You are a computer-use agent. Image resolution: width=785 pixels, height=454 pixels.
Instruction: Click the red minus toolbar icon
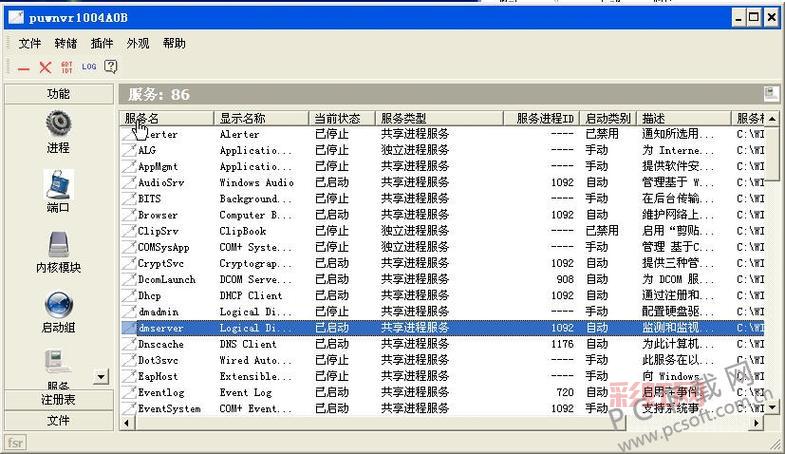[24, 68]
